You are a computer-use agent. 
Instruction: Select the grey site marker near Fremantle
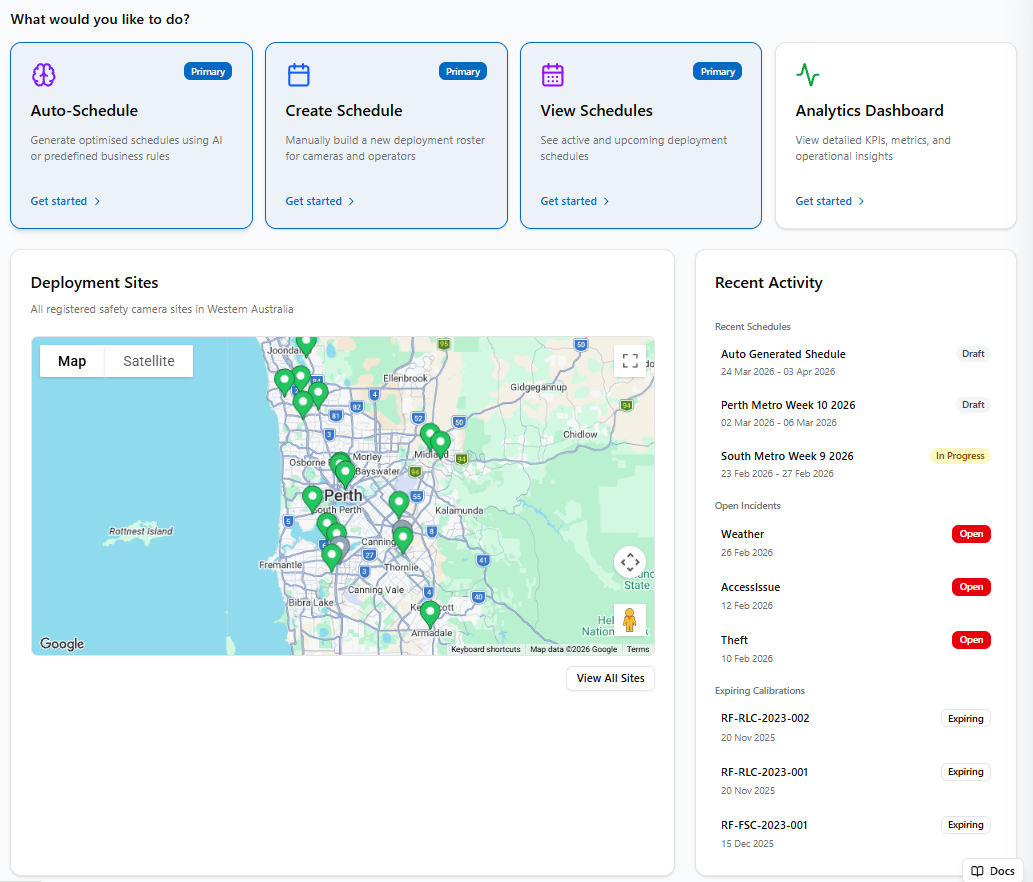[339, 548]
